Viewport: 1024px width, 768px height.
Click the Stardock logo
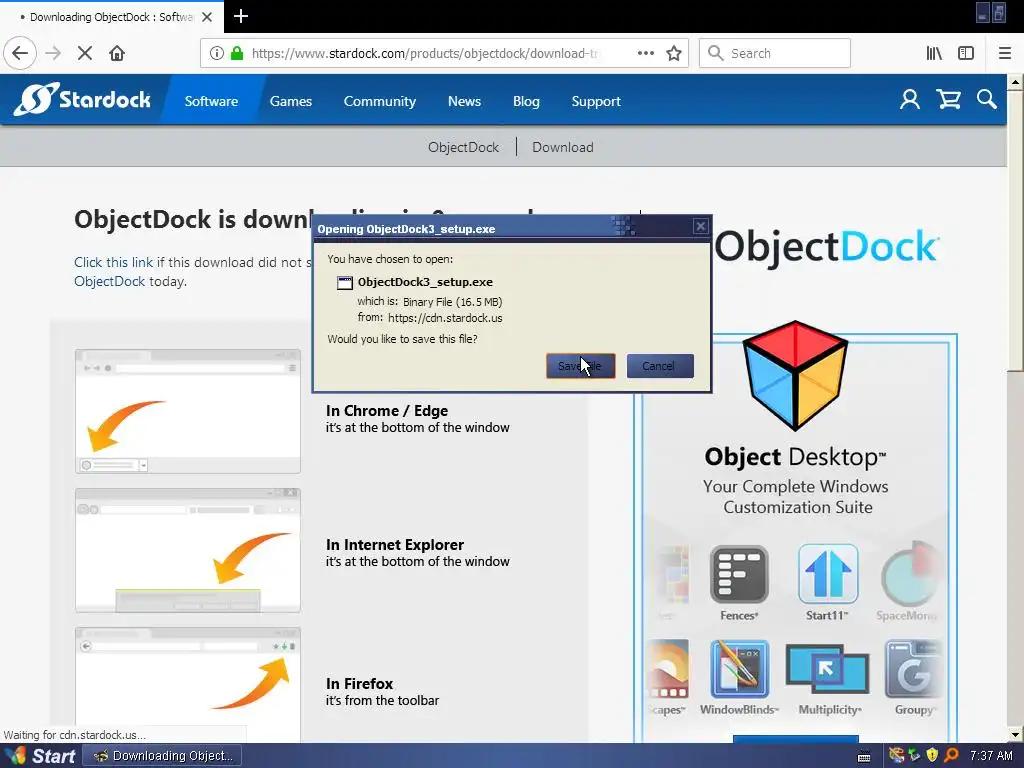tap(82, 99)
